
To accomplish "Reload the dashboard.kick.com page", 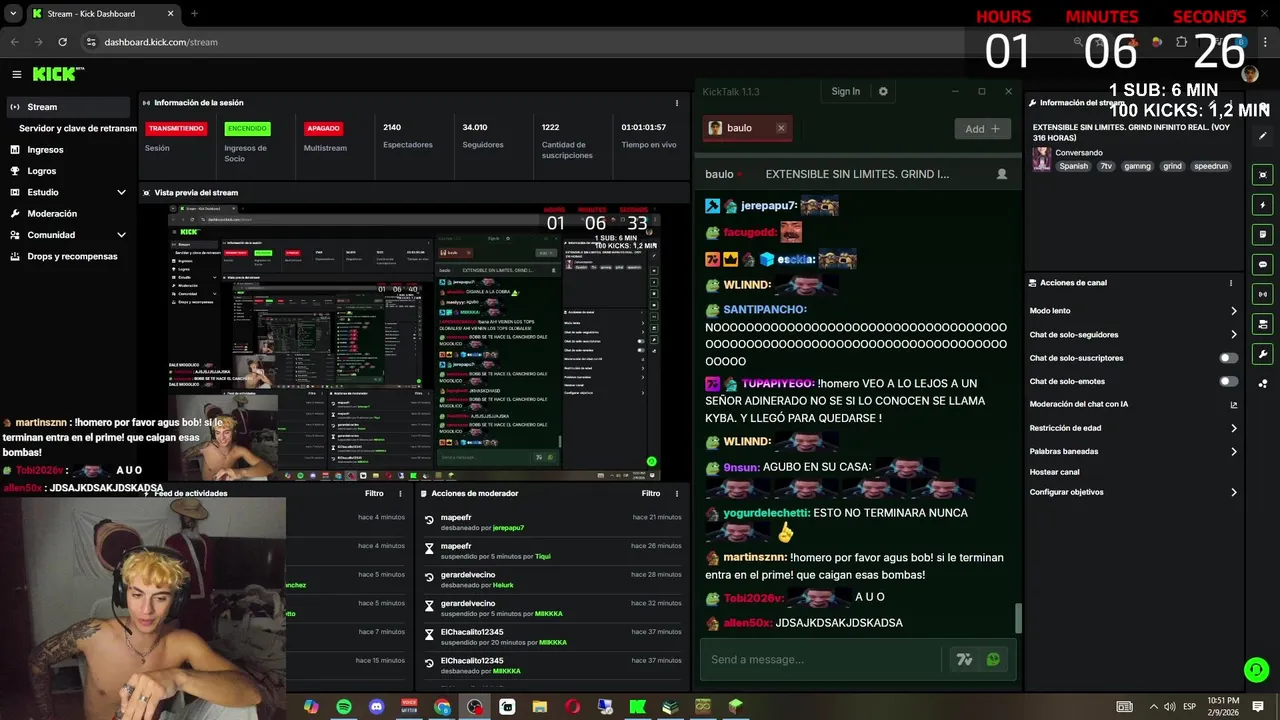I will [62, 42].
